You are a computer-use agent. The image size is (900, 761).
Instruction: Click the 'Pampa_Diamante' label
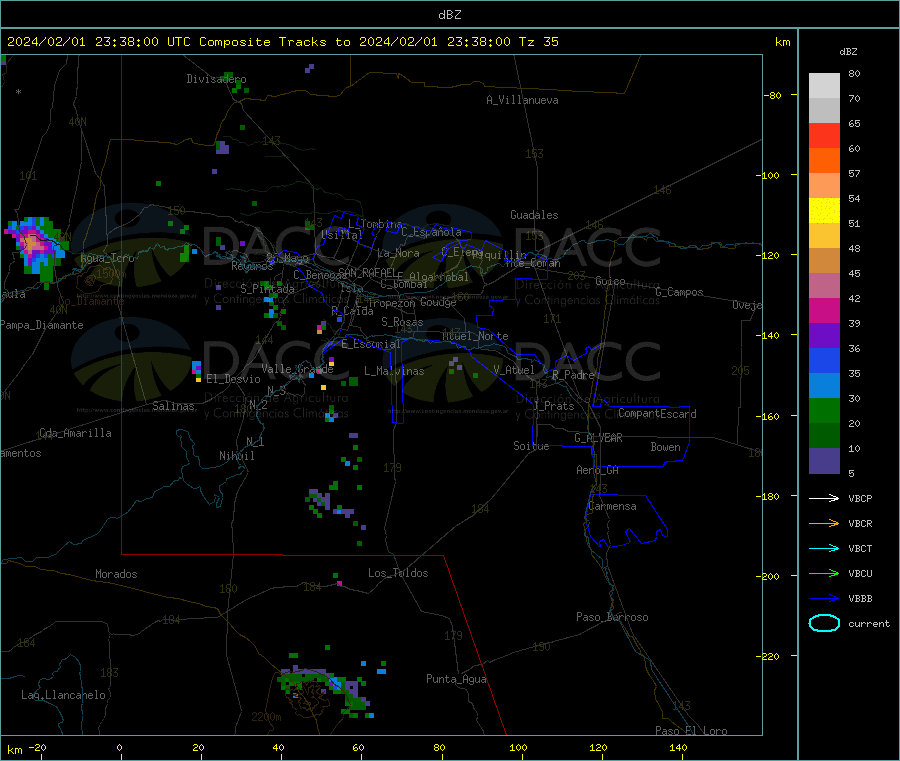pyautogui.click(x=42, y=325)
